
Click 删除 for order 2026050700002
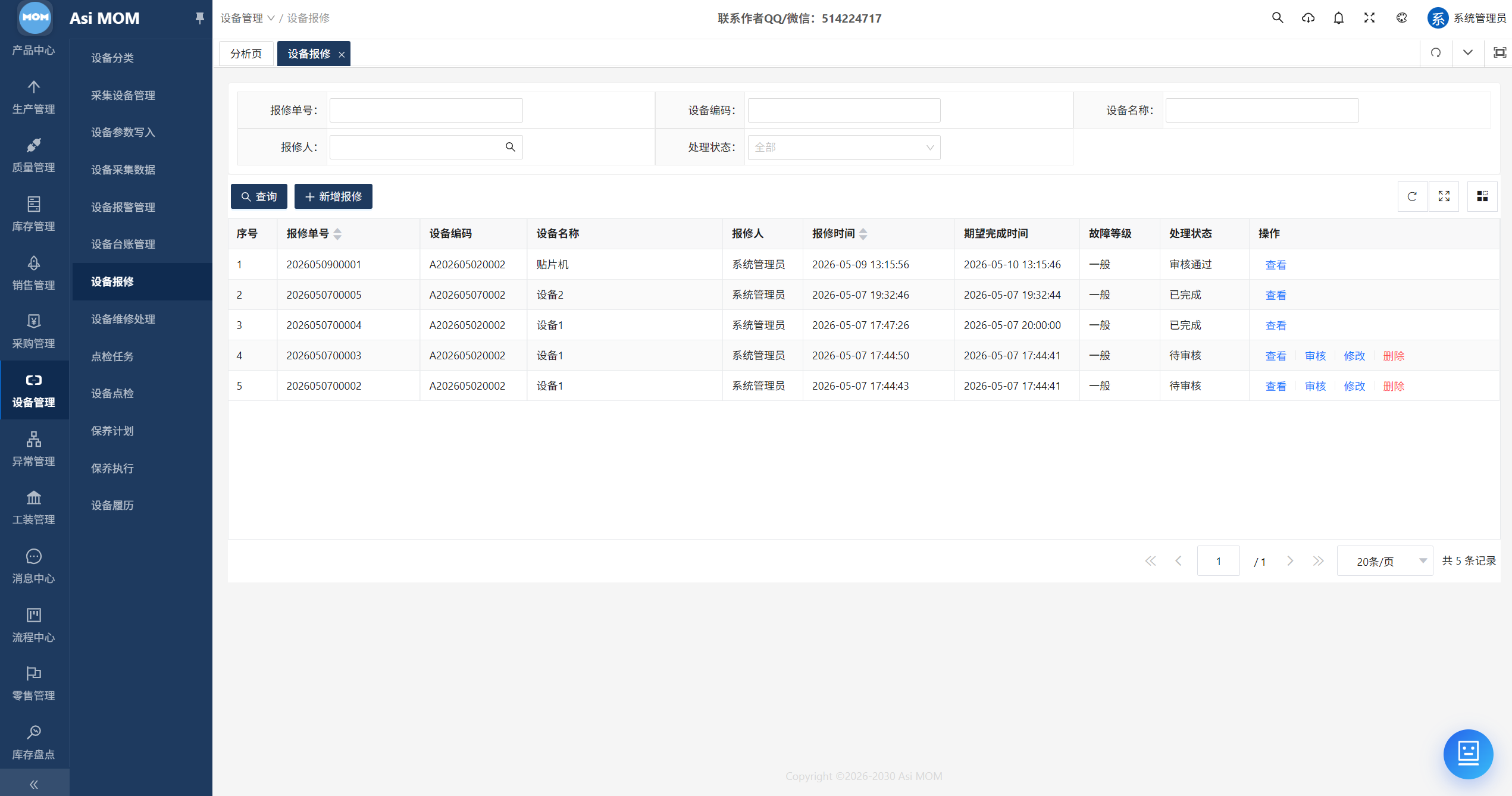click(1394, 386)
